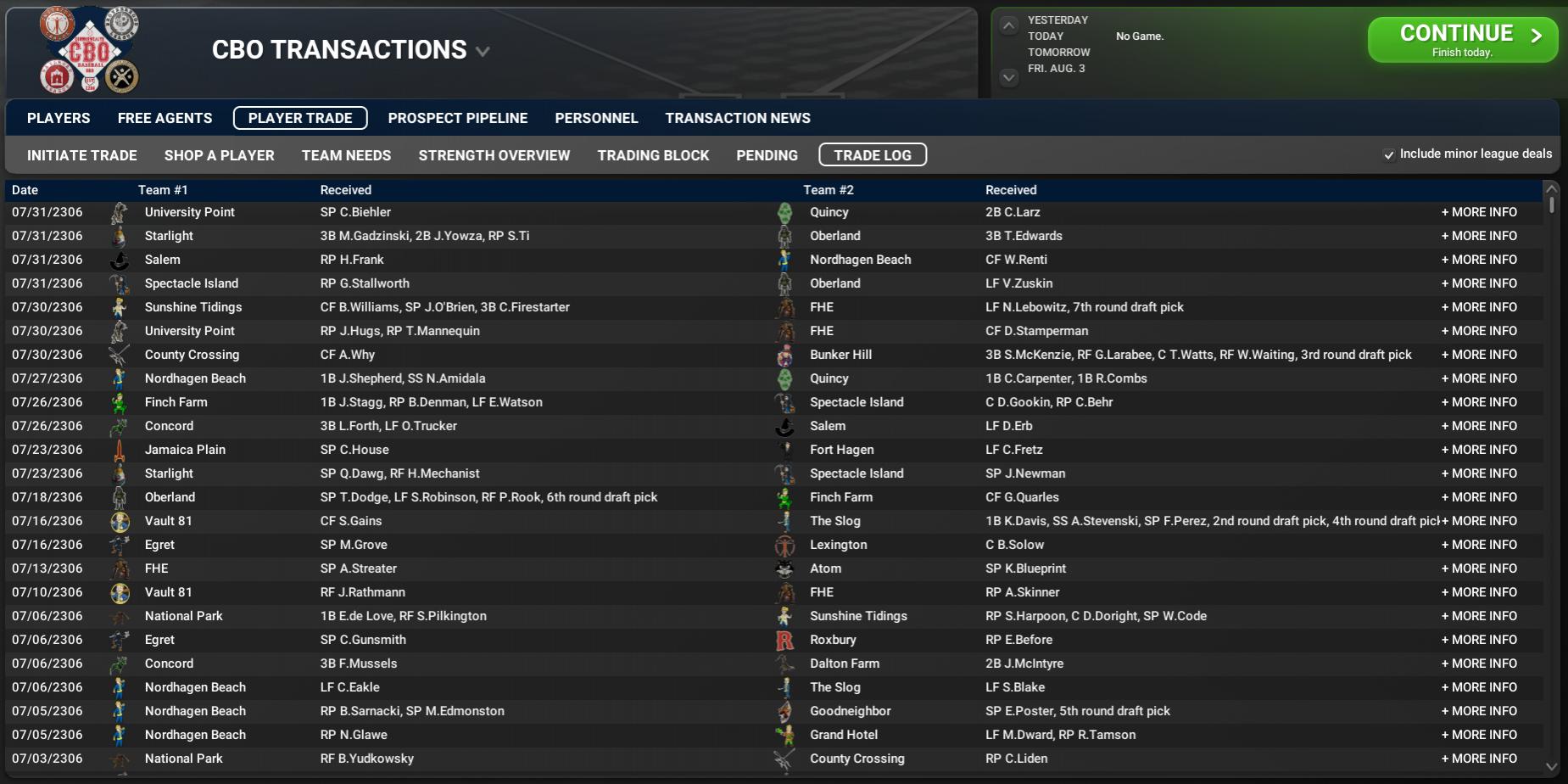Screen dimensions: 1568x784
Task: Toggle Include minor league deals checkbox
Action: pyautogui.click(x=1389, y=154)
